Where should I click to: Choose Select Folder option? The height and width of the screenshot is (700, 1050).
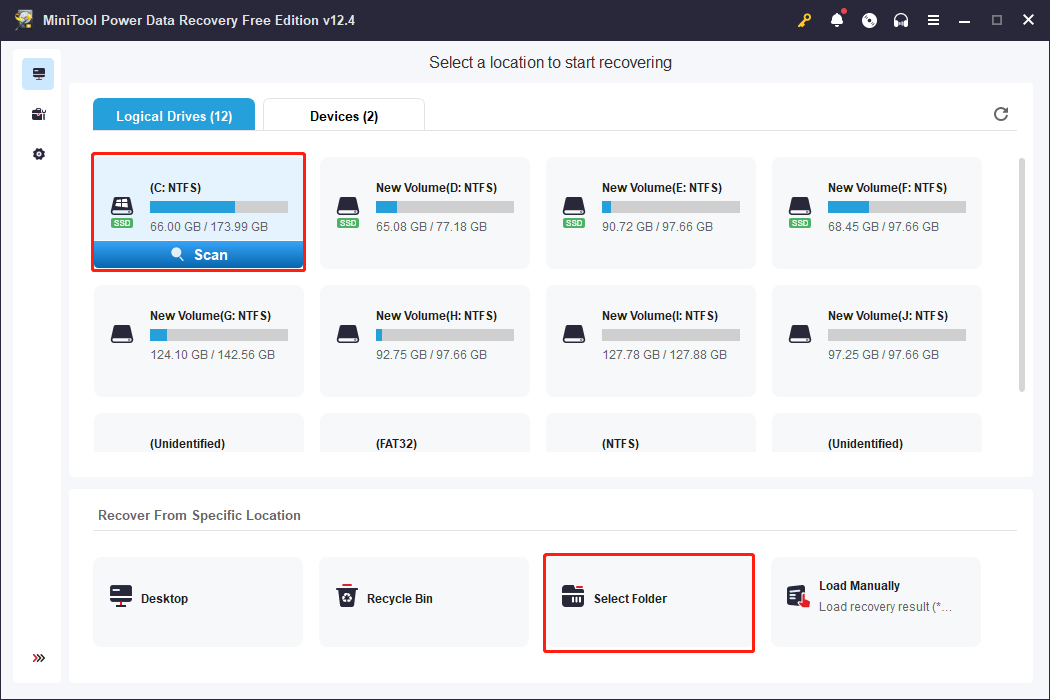(650, 602)
